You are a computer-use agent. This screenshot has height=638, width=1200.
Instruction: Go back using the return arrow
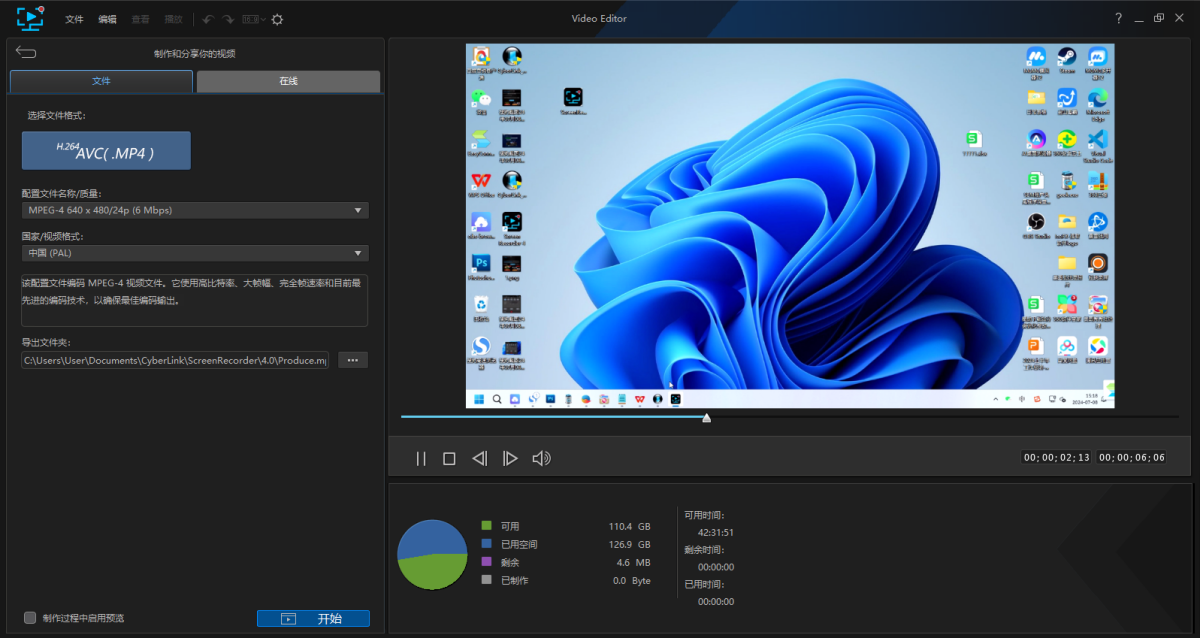[x=26, y=53]
